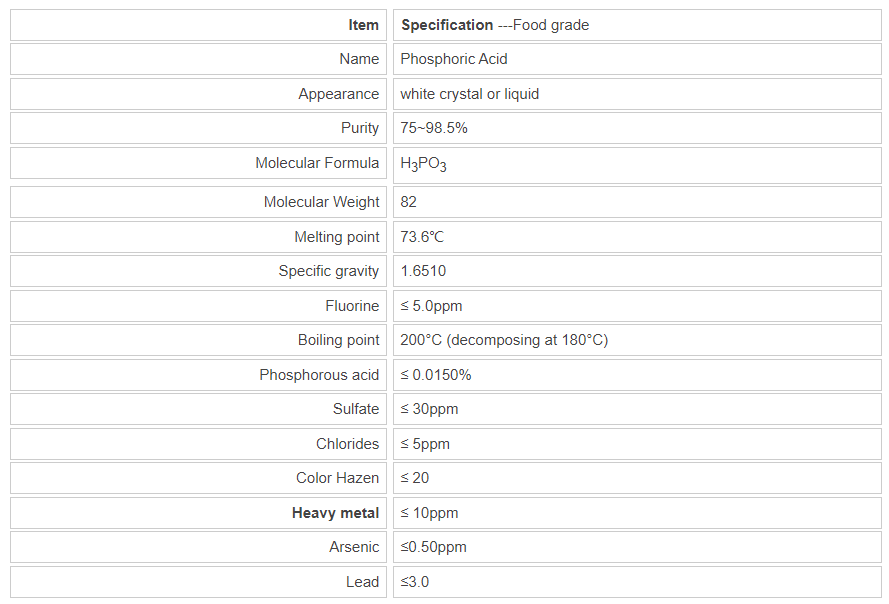Select the arsenic value "≤0.50ppm"
The image size is (889, 604).
coord(433,547)
